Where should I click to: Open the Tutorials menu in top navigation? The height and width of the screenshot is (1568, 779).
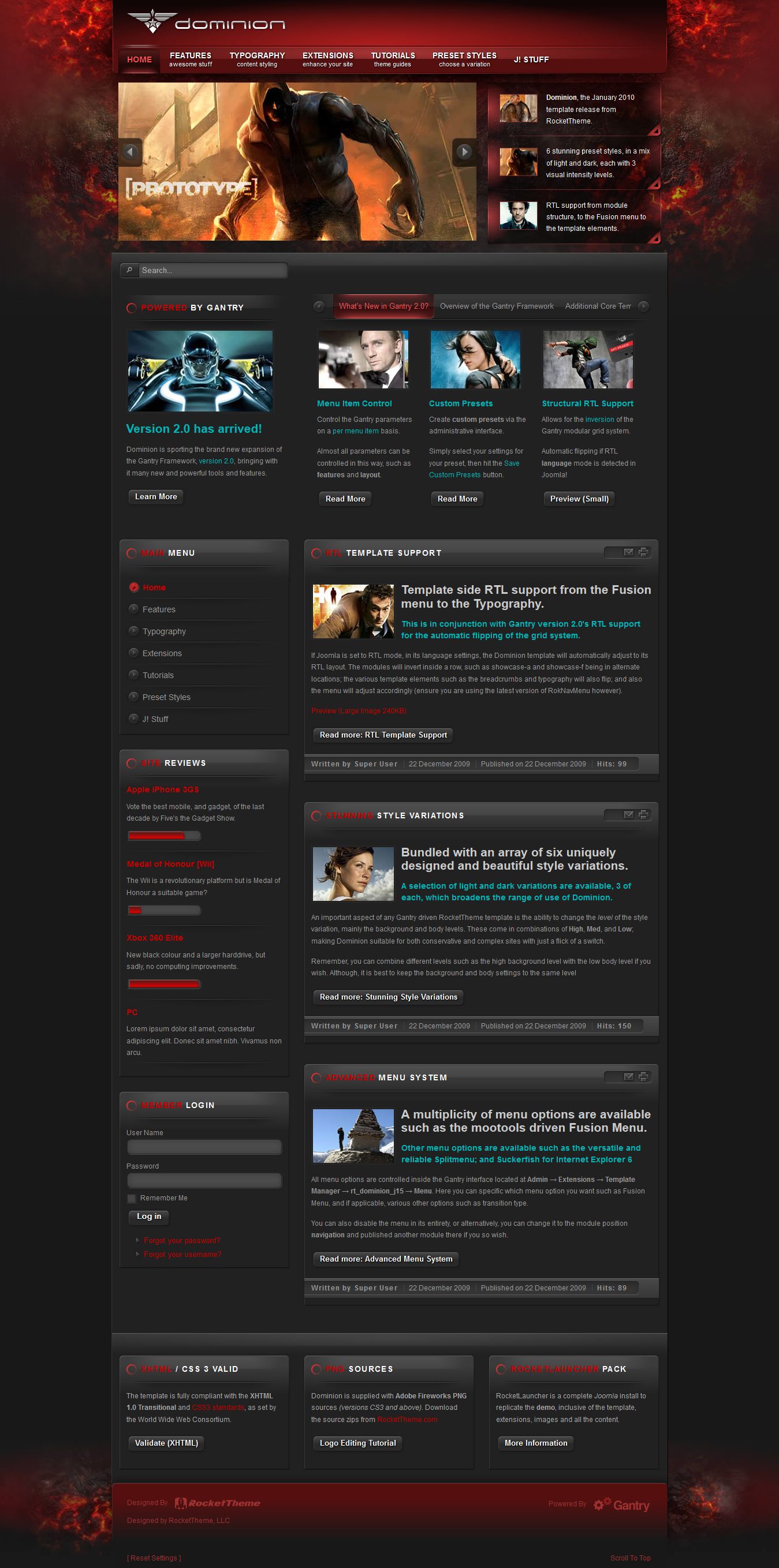click(393, 59)
